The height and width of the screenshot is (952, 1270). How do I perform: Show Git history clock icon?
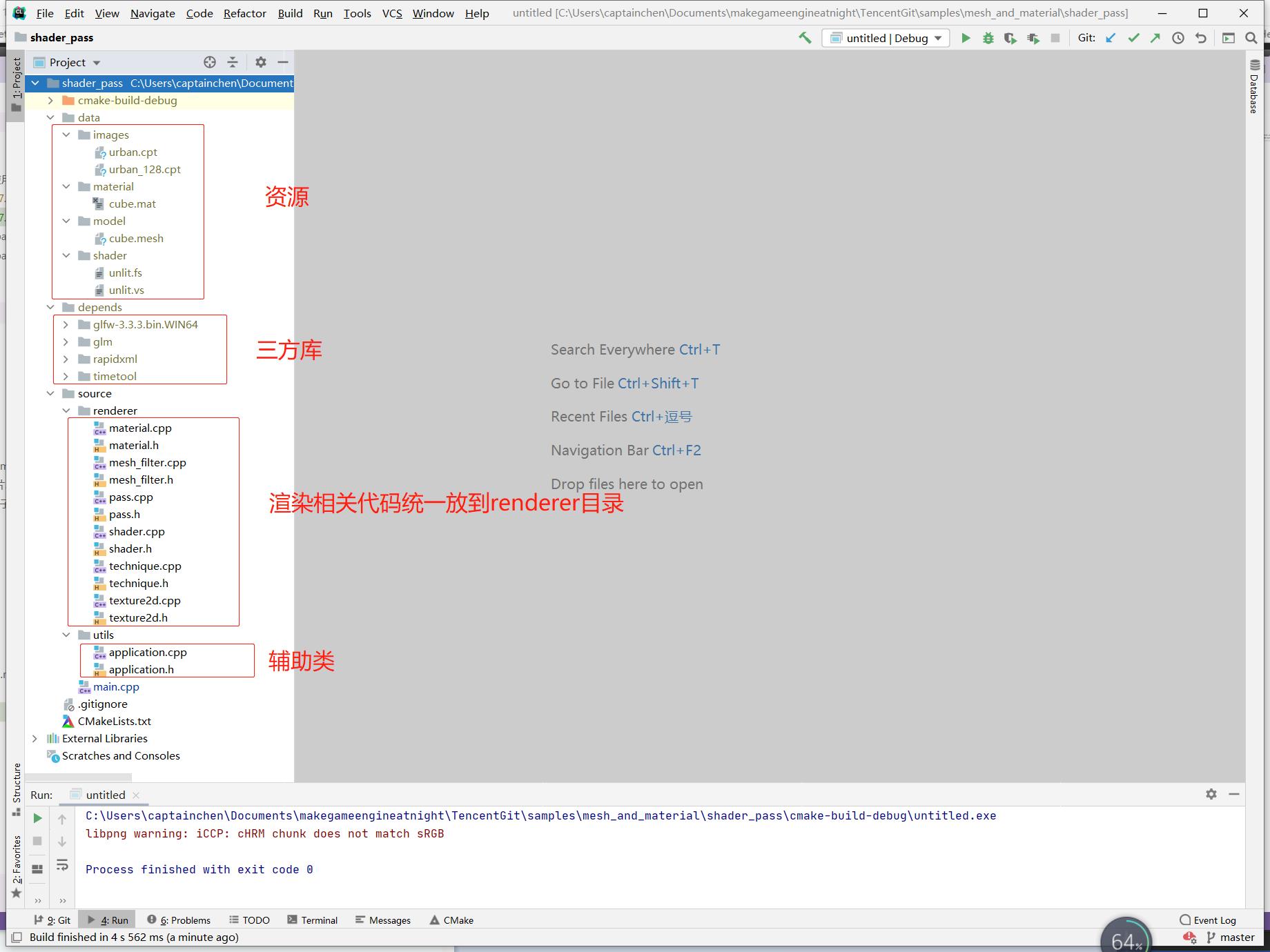click(1178, 38)
